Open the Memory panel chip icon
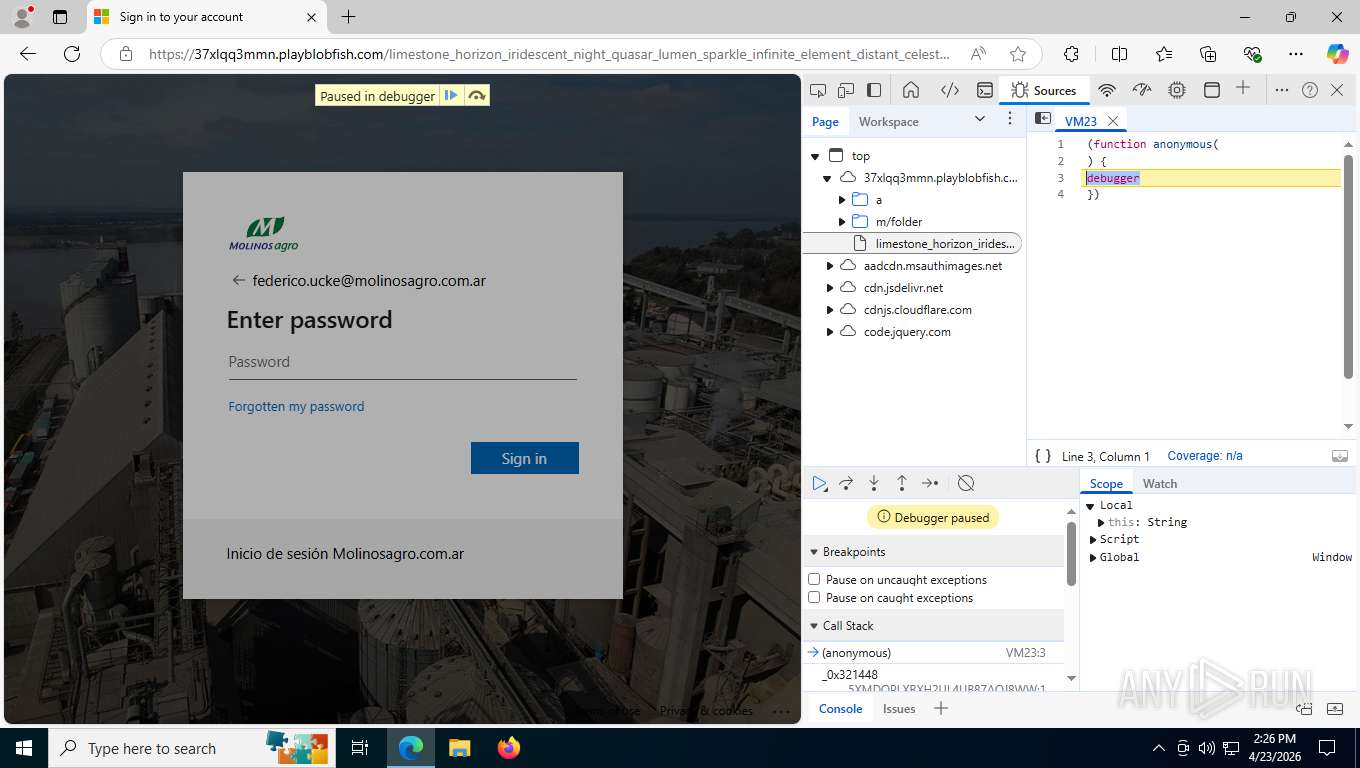 (1177, 90)
